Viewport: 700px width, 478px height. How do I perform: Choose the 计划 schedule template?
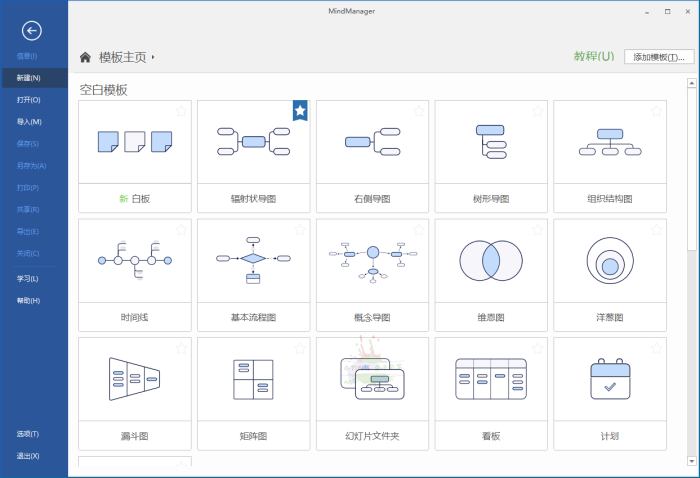coord(610,394)
